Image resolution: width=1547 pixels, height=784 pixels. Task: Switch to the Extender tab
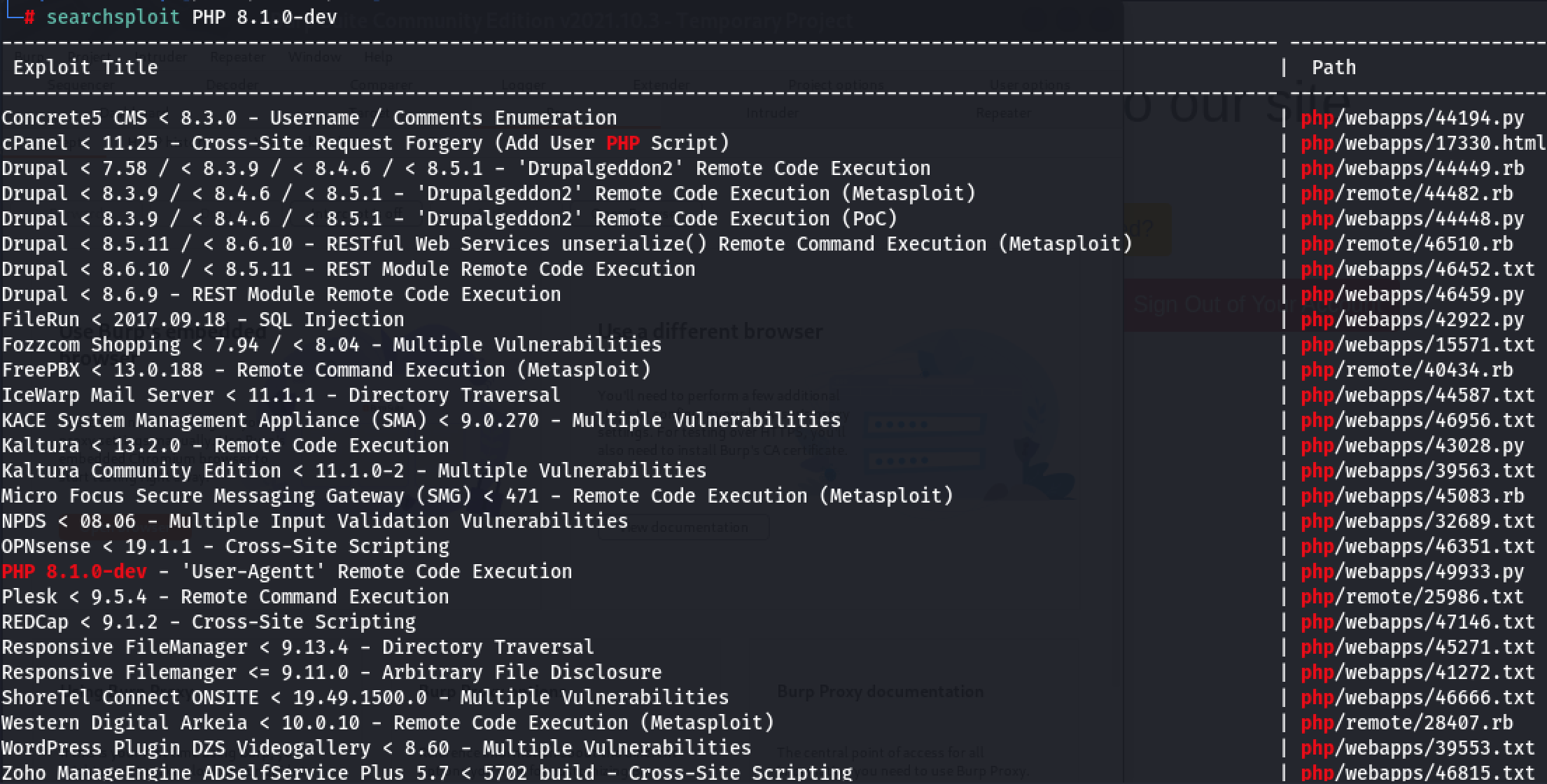coord(661,84)
